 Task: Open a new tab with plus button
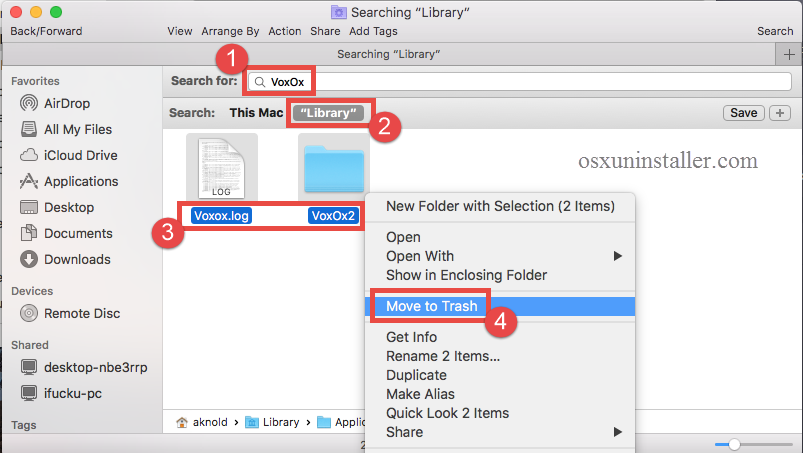(789, 54)
